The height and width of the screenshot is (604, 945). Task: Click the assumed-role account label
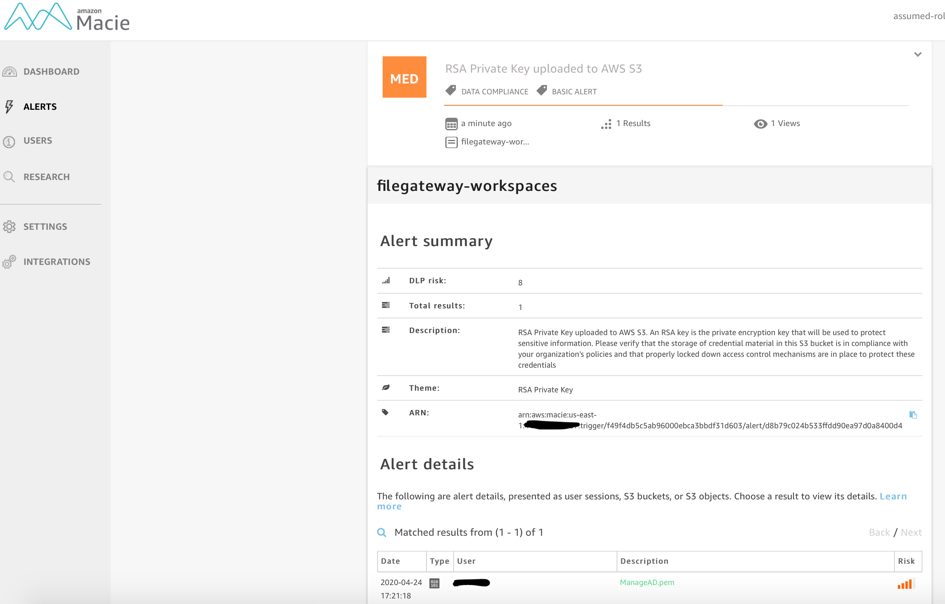coord(918,16)
